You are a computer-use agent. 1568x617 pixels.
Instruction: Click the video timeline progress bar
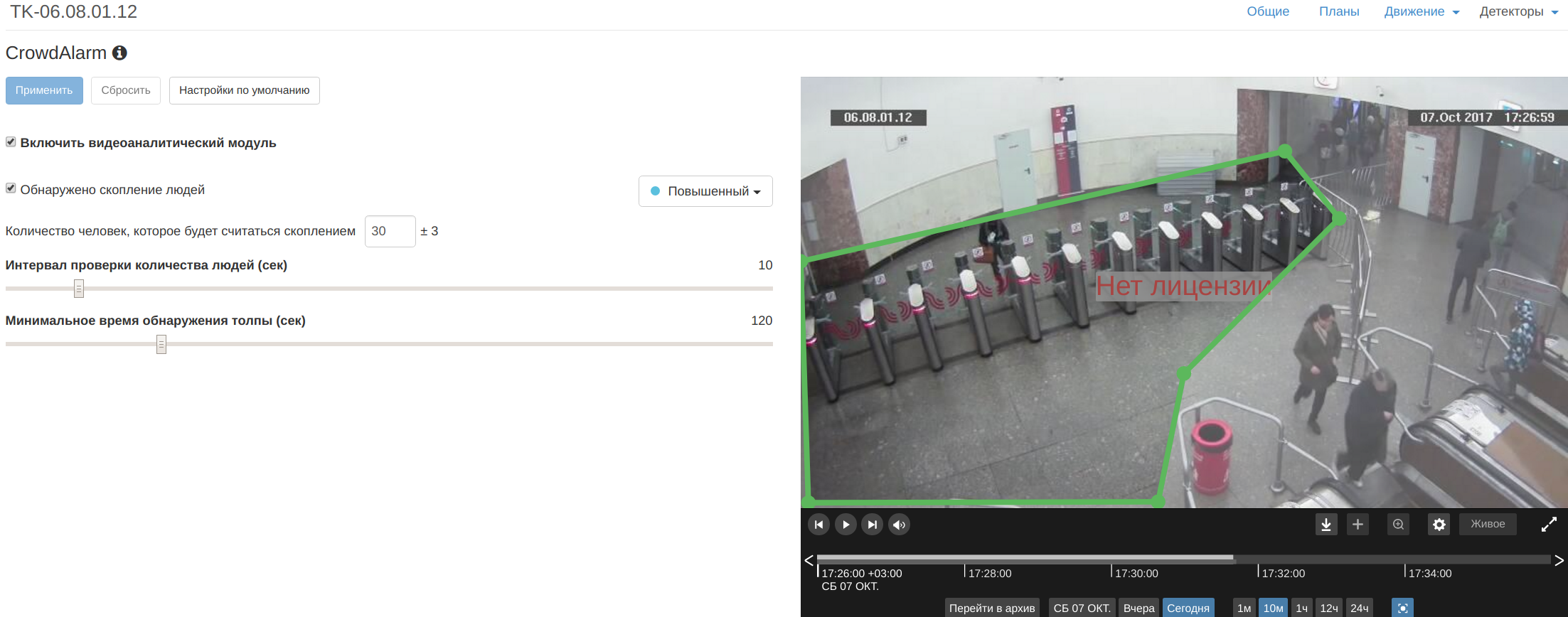1183,559
